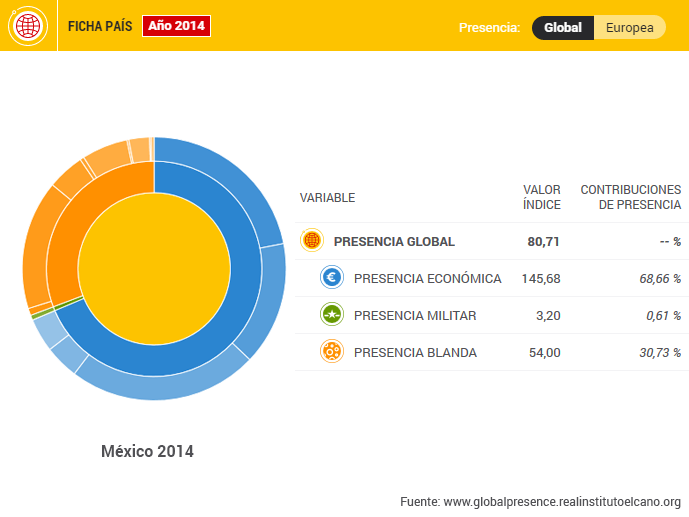Click the globe logo icon in header

coord(28,26)
